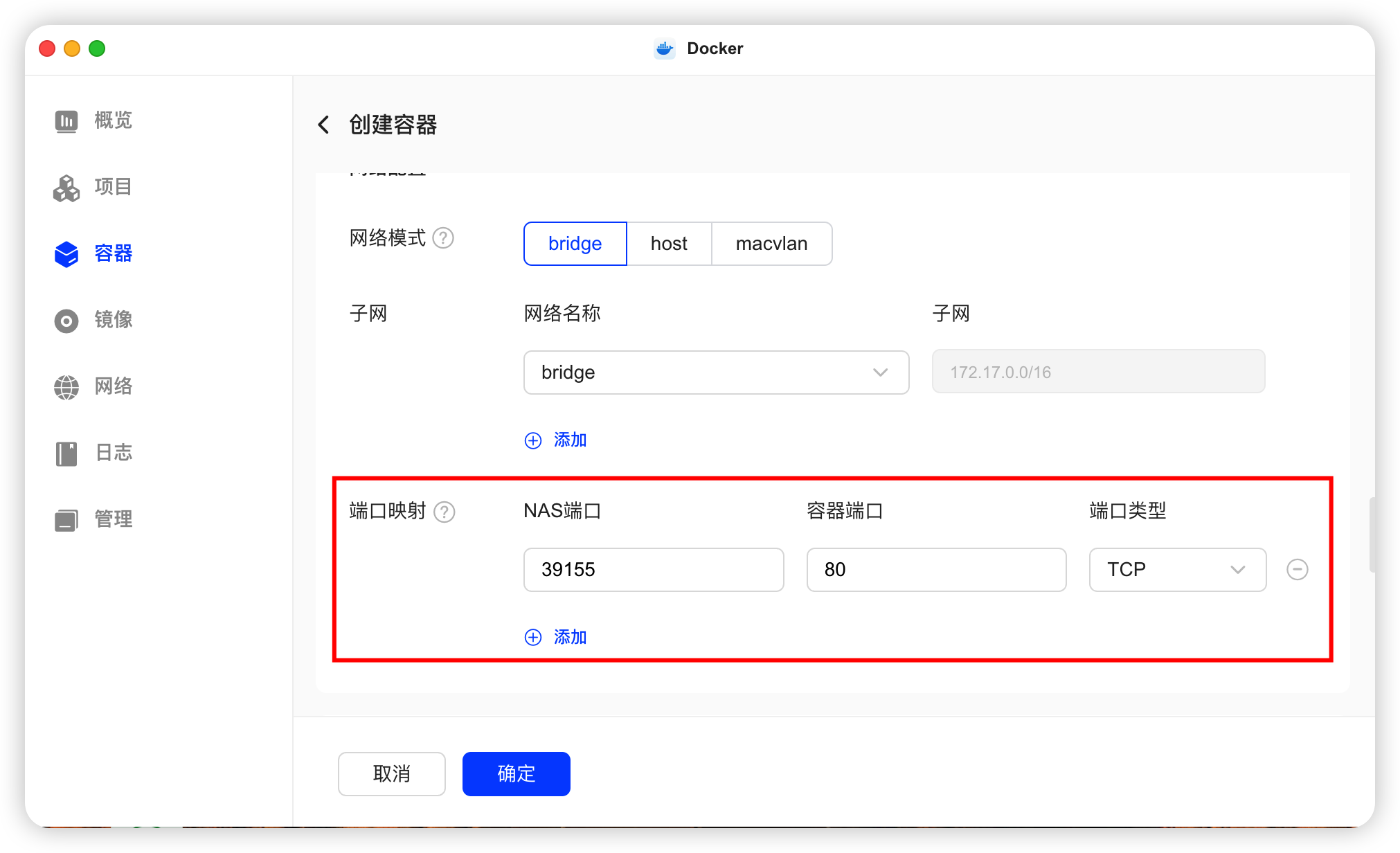Open the 网络 globe icon in sidebar
1400x853 pixels.
66,387
